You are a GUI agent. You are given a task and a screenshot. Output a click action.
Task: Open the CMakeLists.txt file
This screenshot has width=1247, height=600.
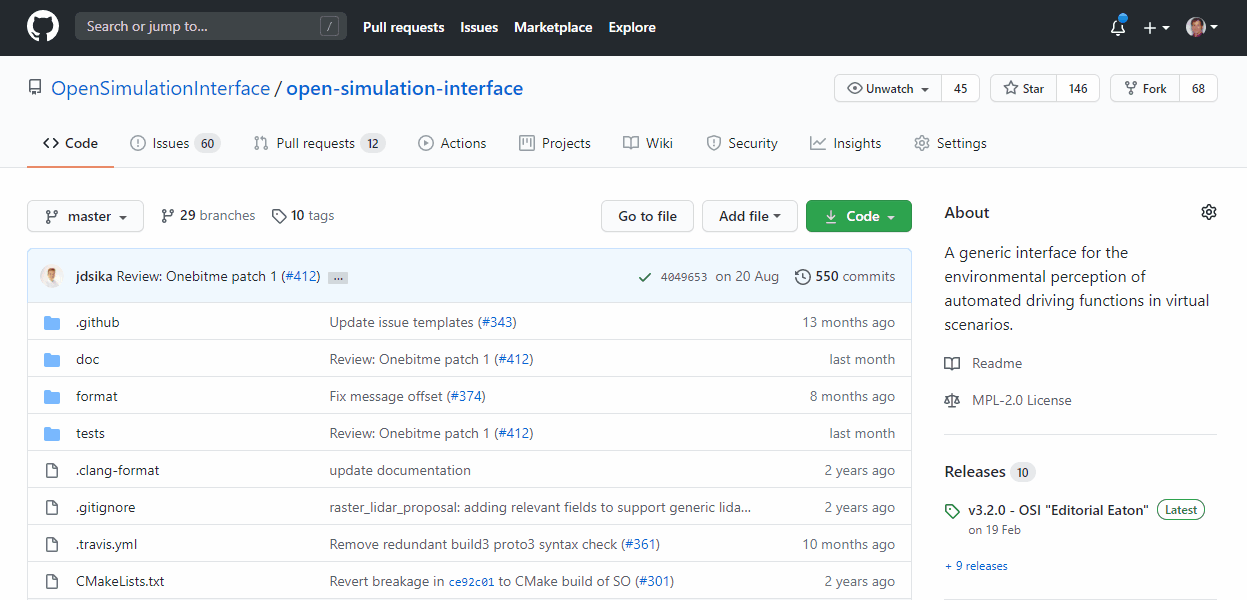120,582
